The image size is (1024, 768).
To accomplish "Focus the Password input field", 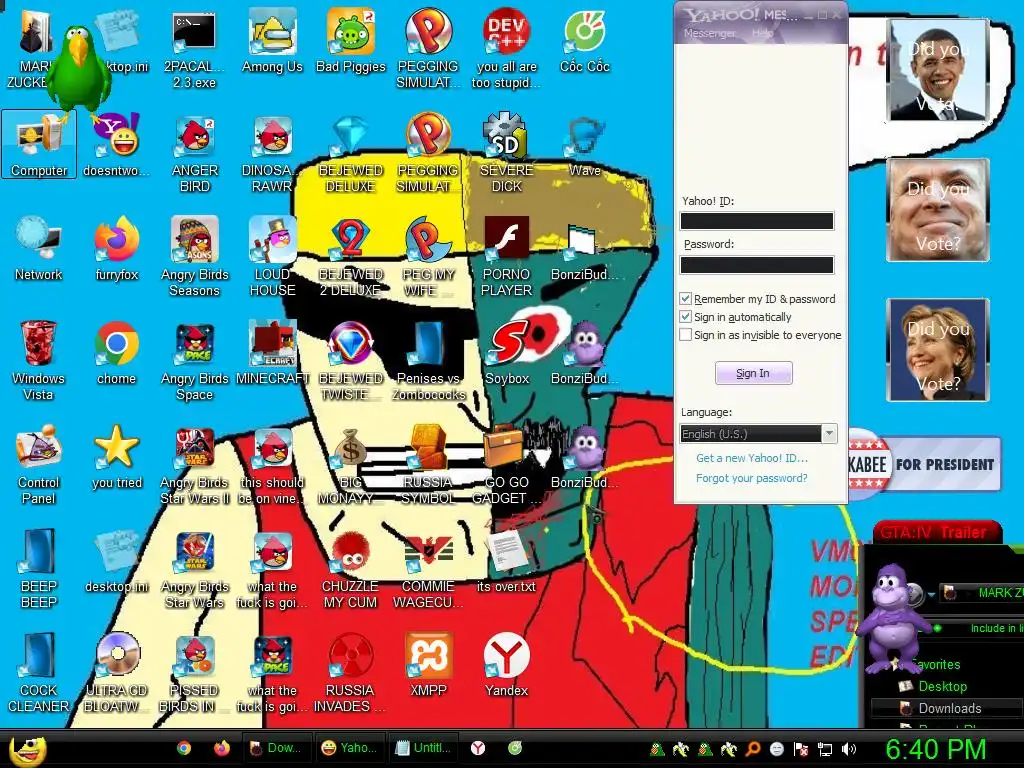I will point(757,264).
